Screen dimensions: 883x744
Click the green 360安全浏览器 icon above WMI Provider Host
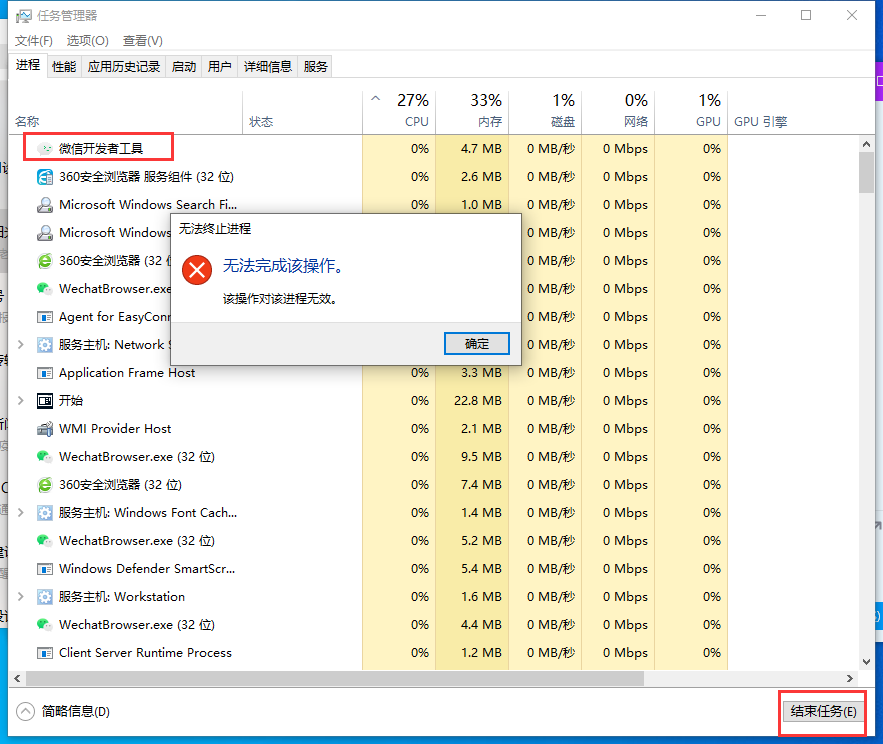[44, 261]
